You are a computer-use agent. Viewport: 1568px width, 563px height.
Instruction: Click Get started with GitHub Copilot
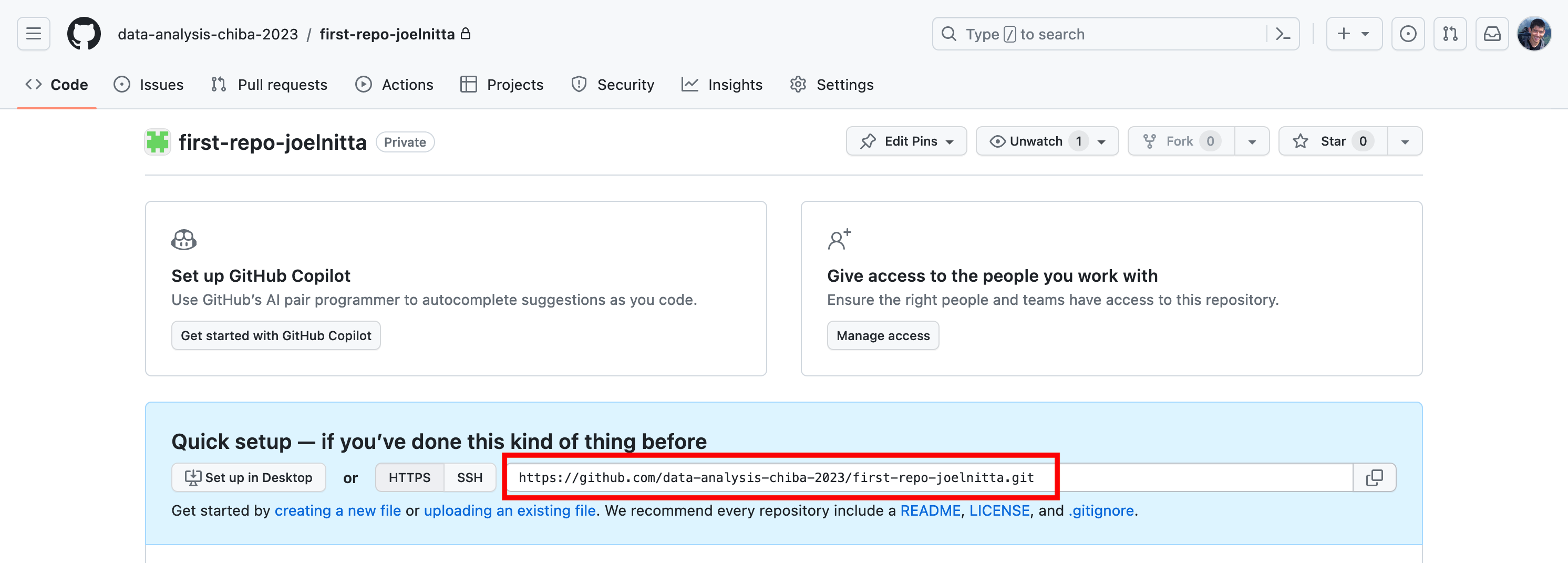pyautogui.click(x=276, y=335)
